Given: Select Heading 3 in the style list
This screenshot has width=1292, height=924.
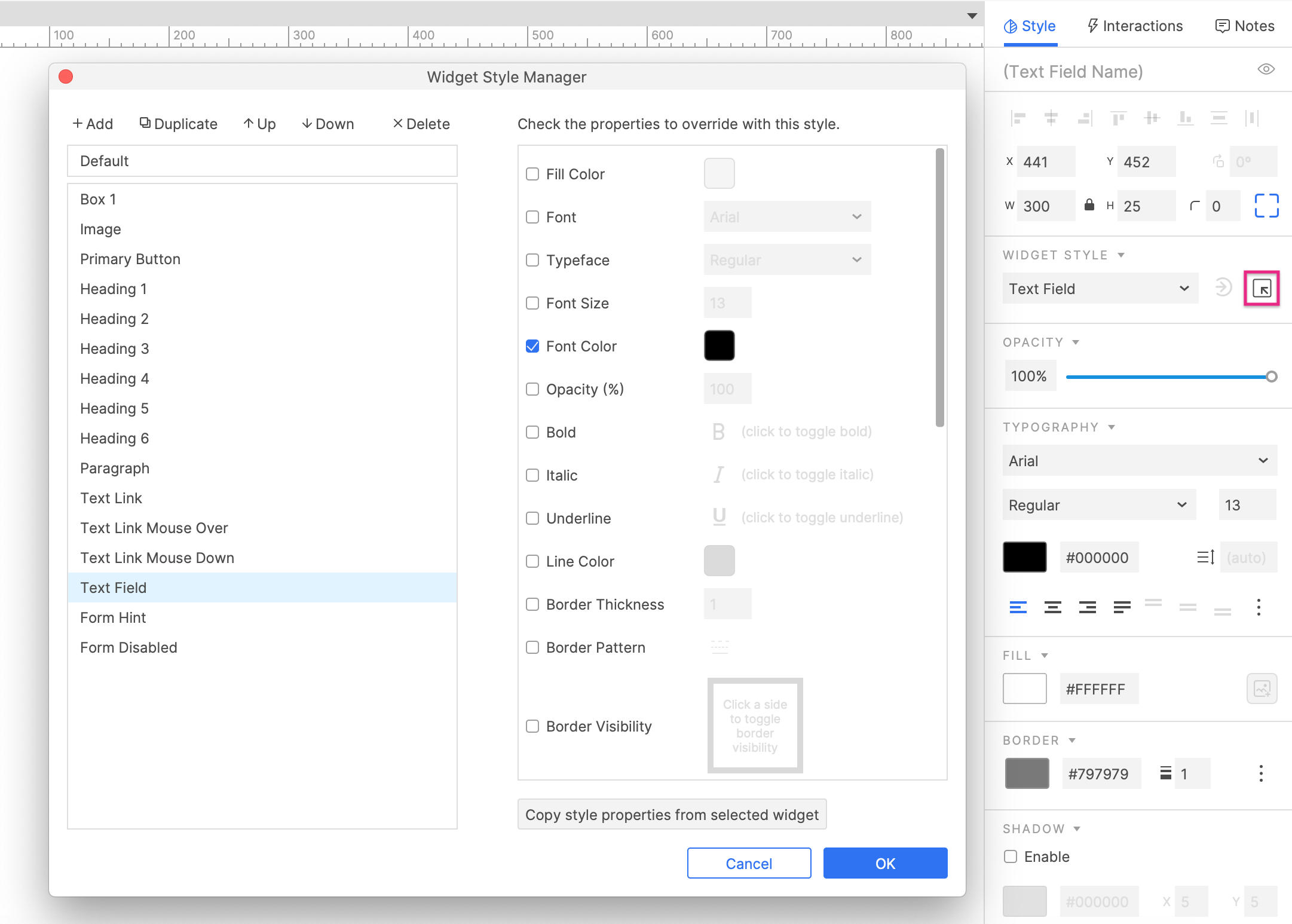Looking at the screenshot, I should pos(115,348).
